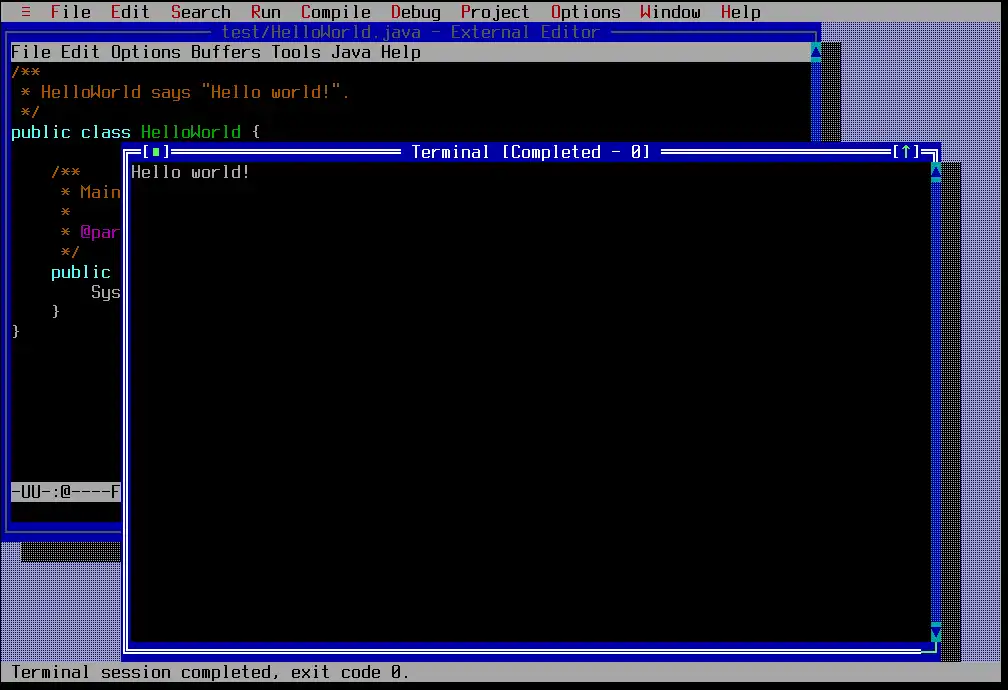Open Edit menu in External Editor window

click(x=80, y=52)
